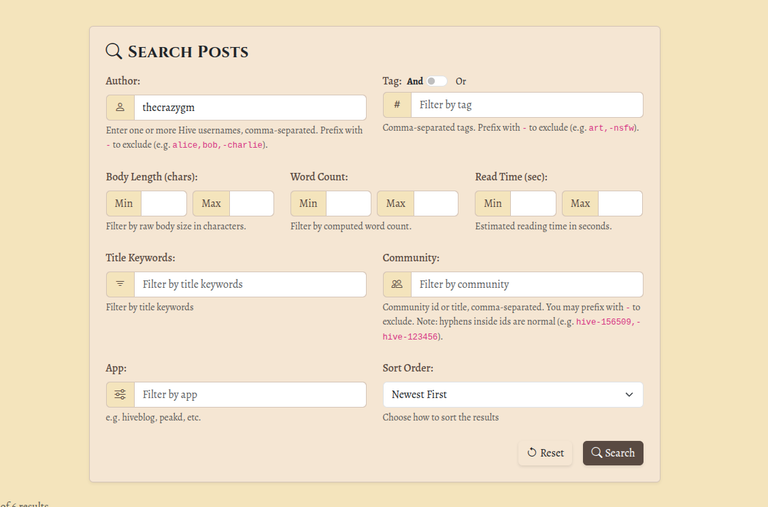Focus the Filter by title keywords input

tap(250, 284)
